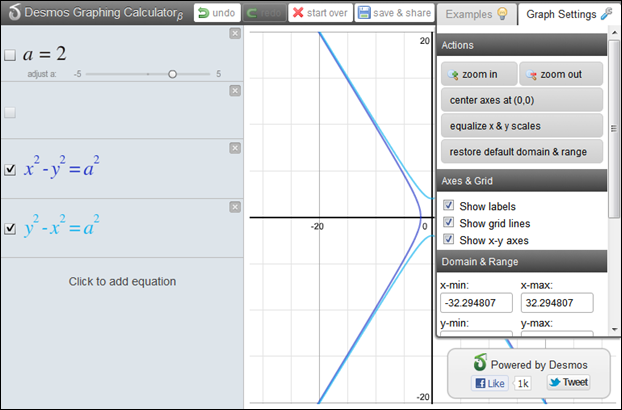Click equalize x & y scales
622x410 pixels.
[x=522, y=126]
